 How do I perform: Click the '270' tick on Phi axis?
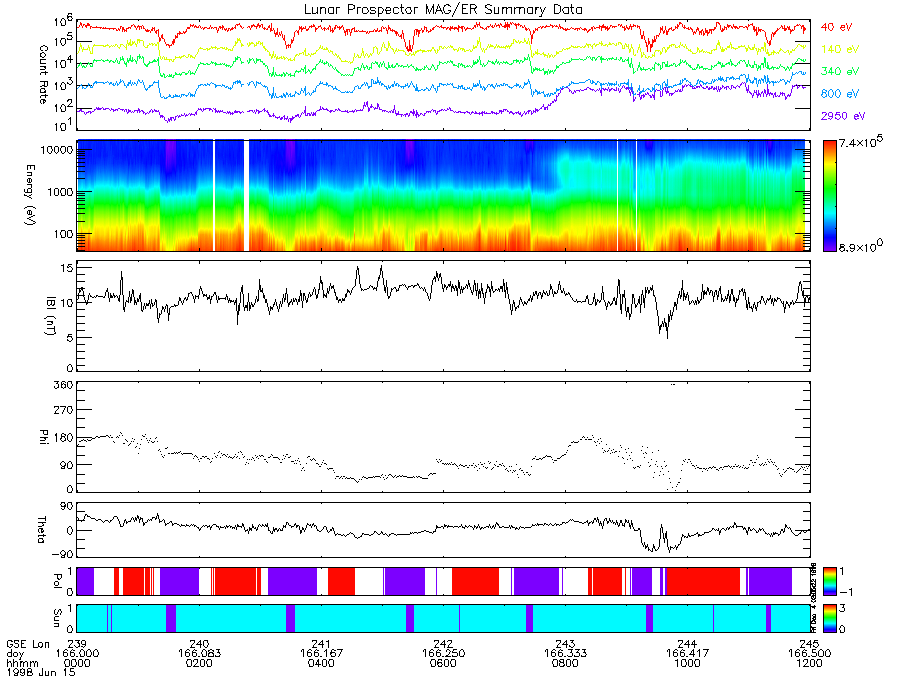click(x=64, y=410)
